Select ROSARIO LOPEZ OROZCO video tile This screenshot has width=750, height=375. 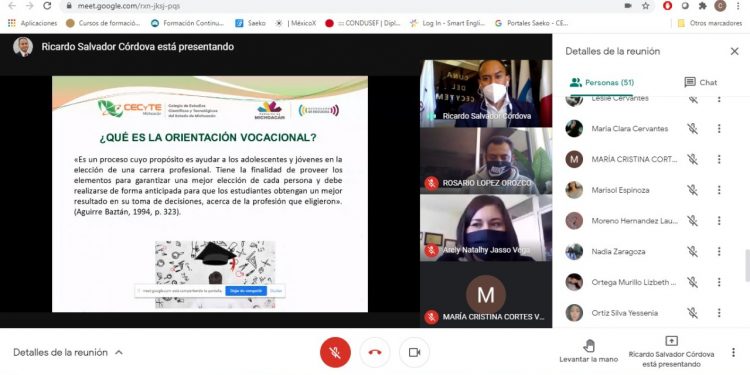point(485,161)
